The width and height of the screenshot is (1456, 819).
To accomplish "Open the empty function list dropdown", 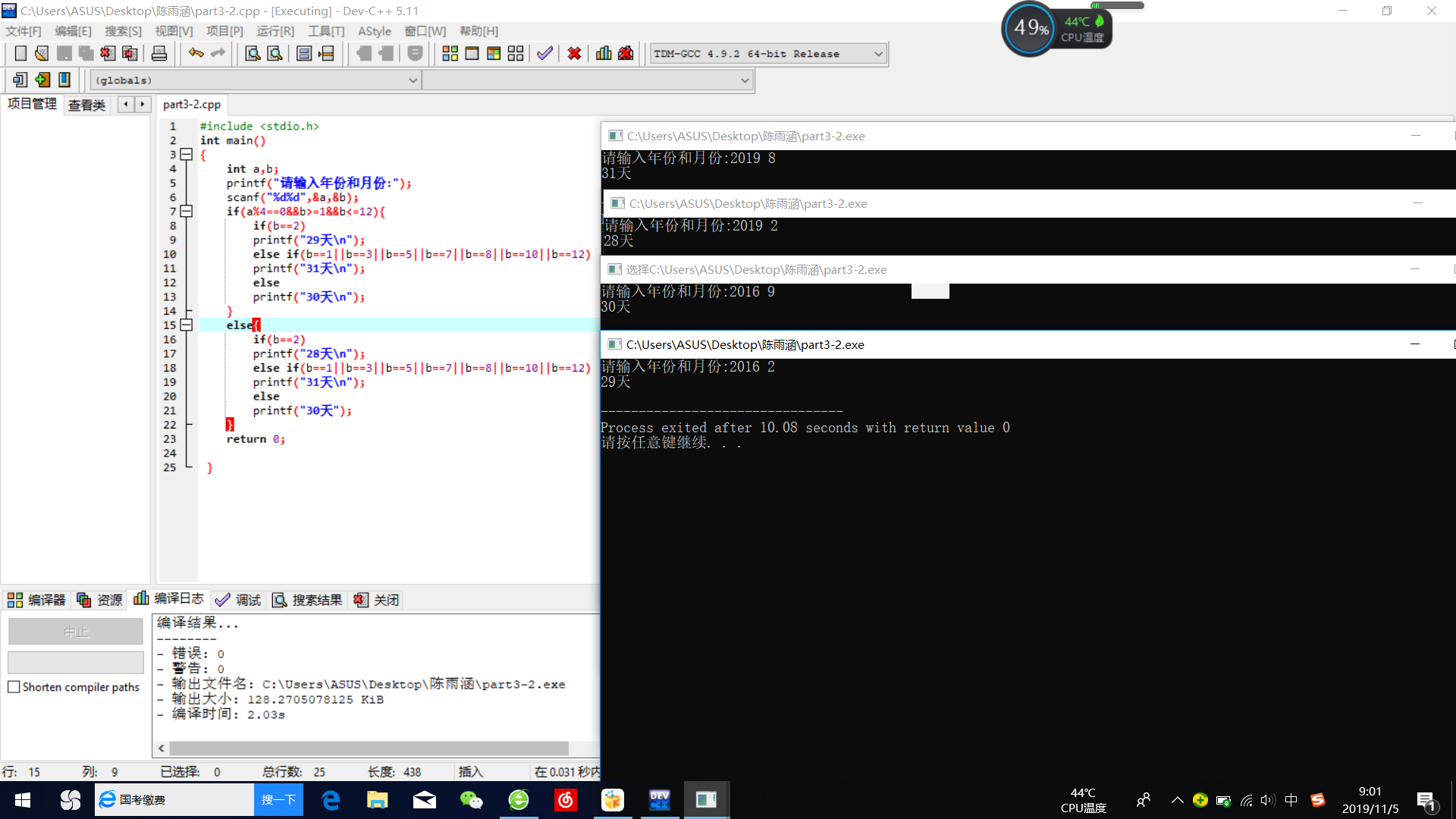I will tap(745, 80).
